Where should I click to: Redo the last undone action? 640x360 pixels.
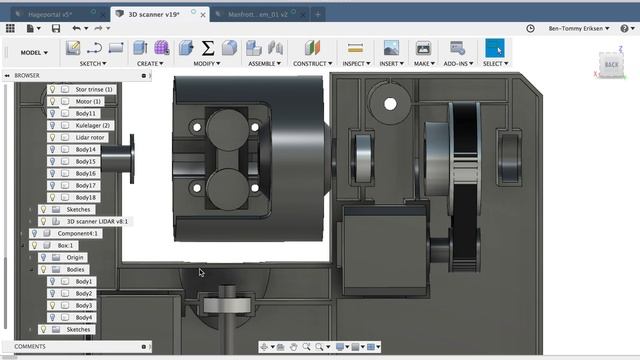tap(98, 28)
